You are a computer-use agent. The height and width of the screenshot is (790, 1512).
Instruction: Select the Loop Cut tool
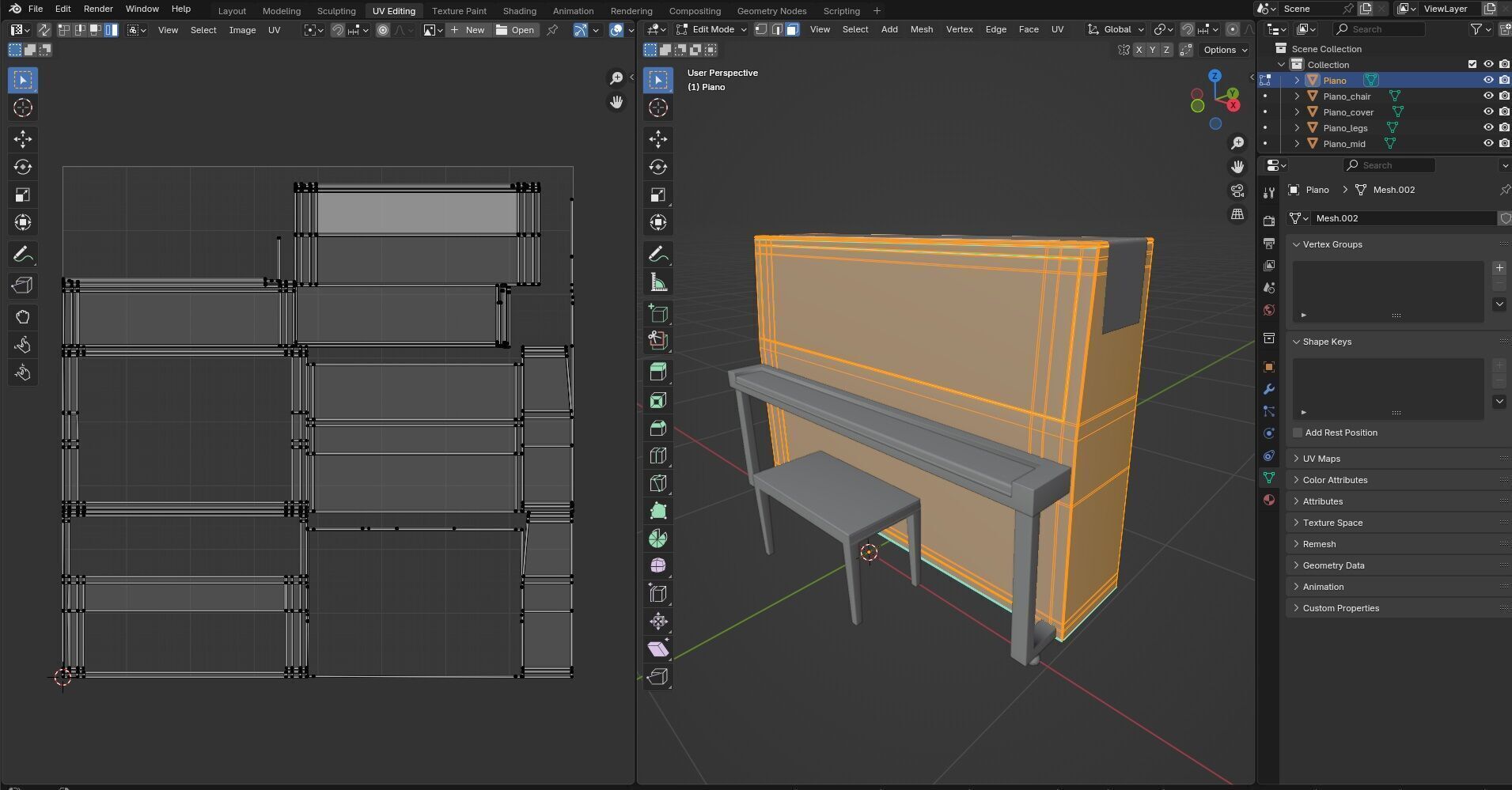657,455
